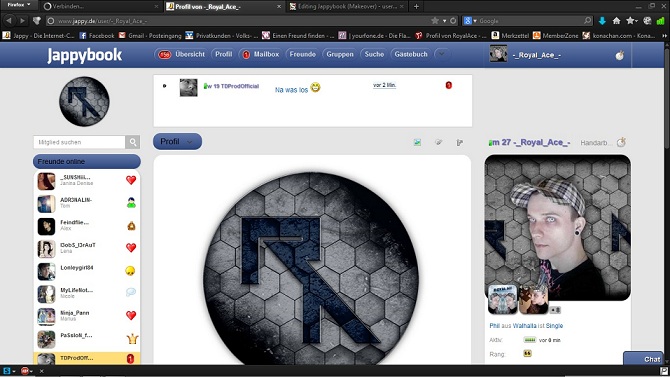Open the TDProdOfficial sender link in the message

coord(240,86)
